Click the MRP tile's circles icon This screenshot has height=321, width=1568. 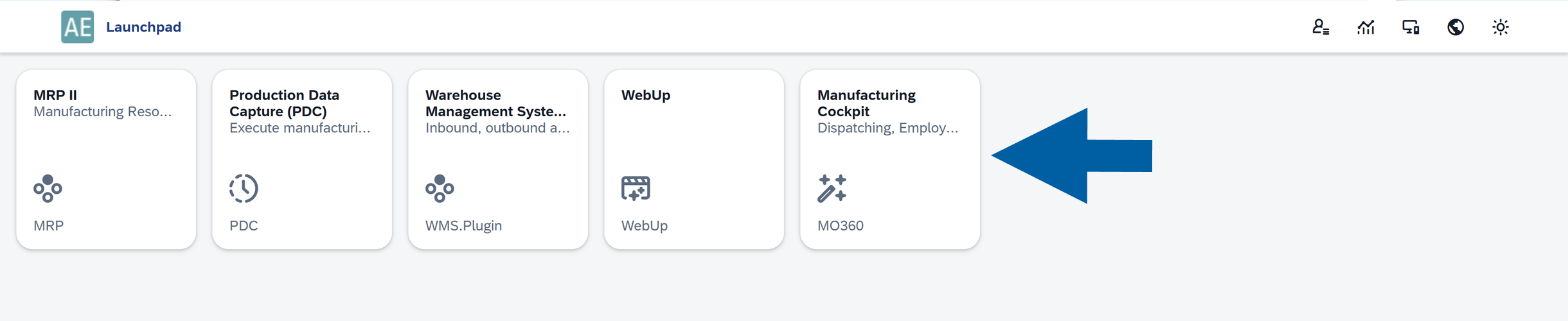pos(48,188)
